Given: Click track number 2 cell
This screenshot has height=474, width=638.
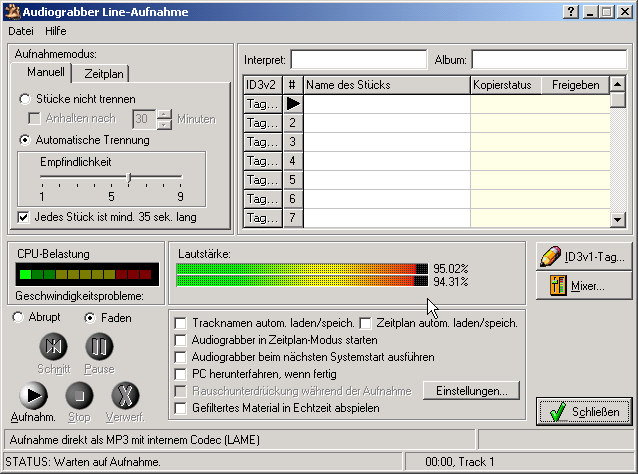Looking at the screenshot, I should coord(293,123).
